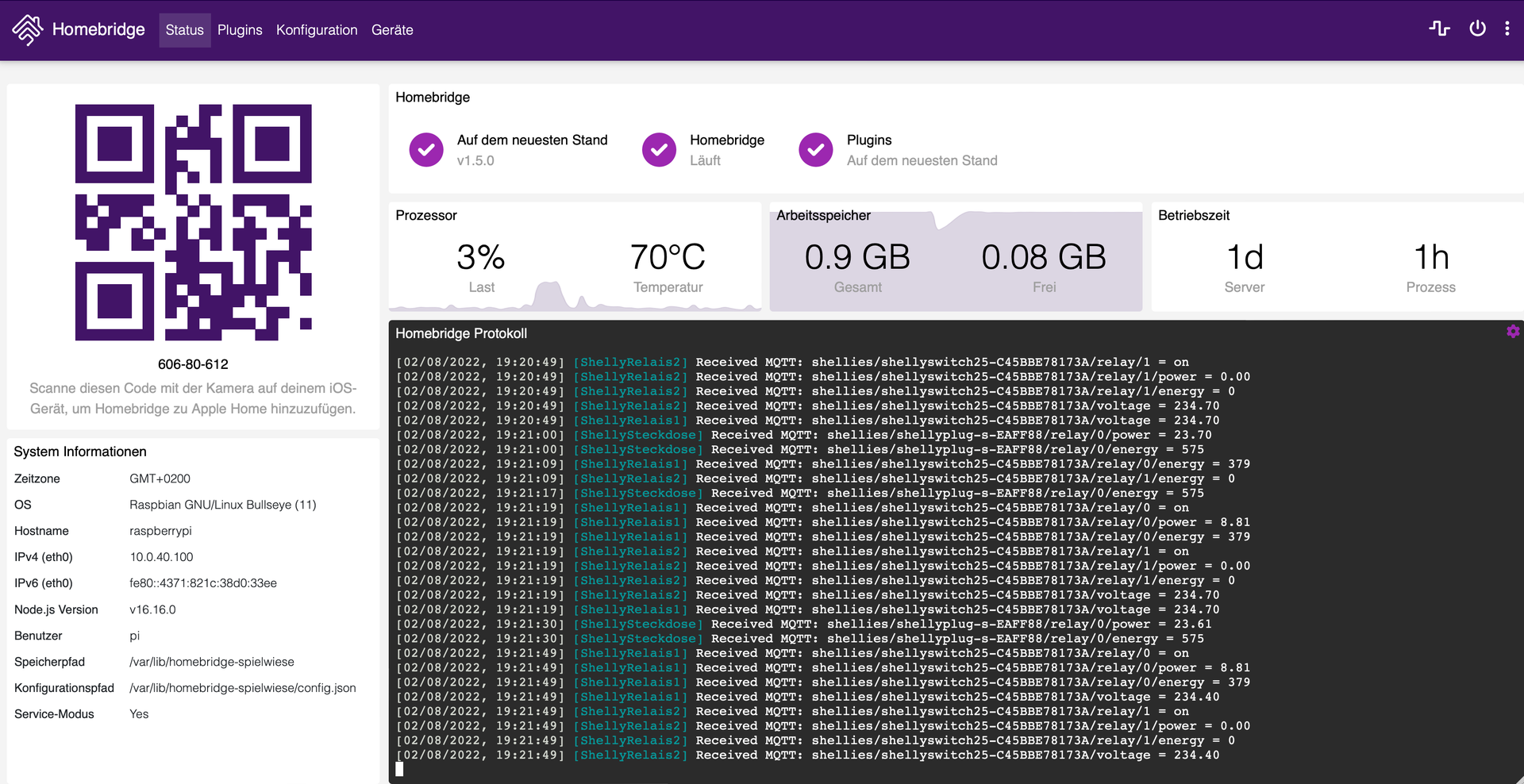The width and height of the screenshot is (1524, 784).
Task: Click the 1h Prozess uptime value
Action: 1431,257
